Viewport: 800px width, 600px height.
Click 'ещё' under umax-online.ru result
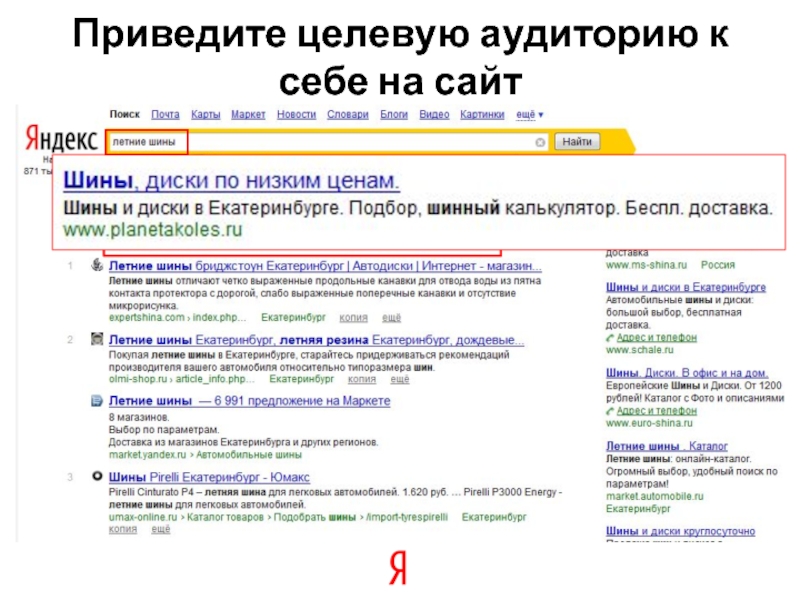pyautogui.click(x=161, y=529)
